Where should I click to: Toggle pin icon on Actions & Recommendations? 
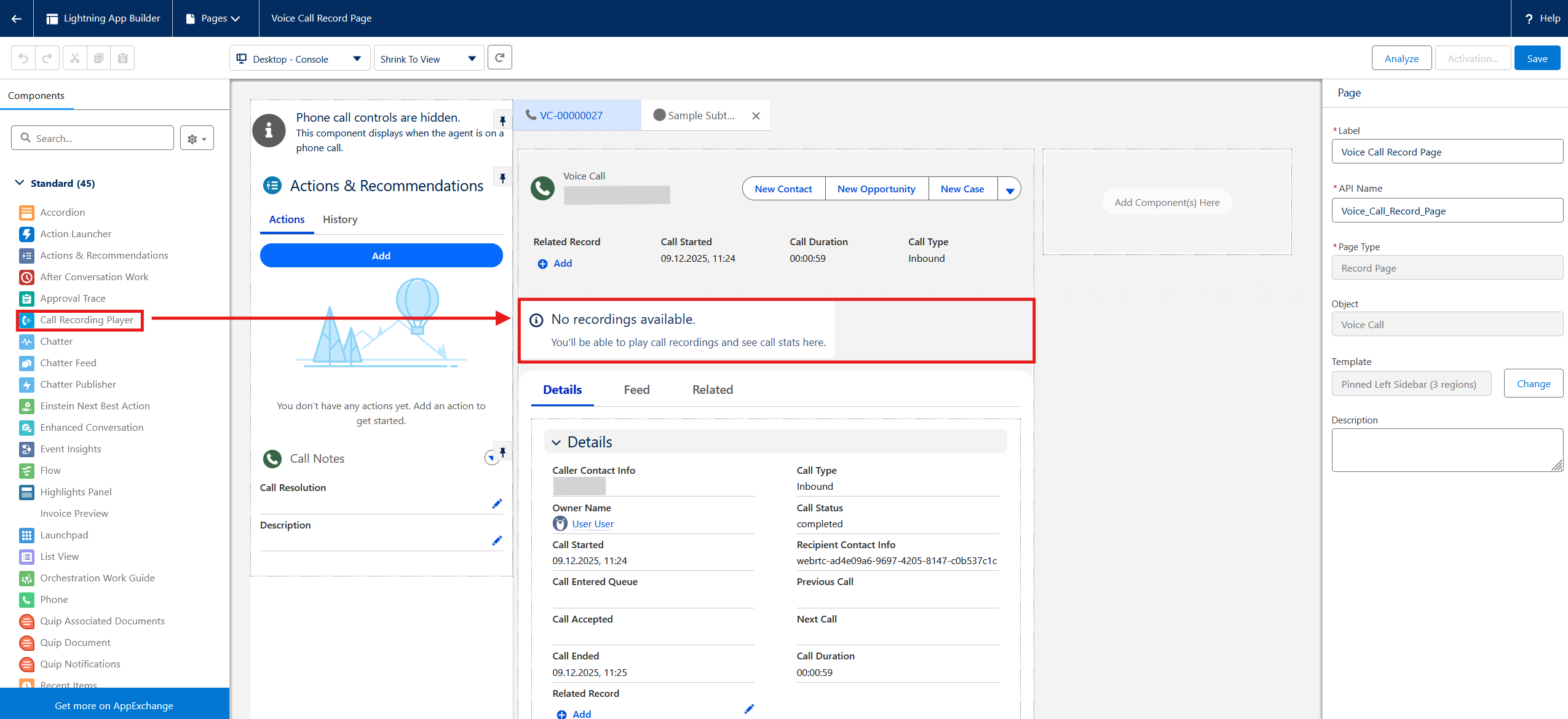502,178
